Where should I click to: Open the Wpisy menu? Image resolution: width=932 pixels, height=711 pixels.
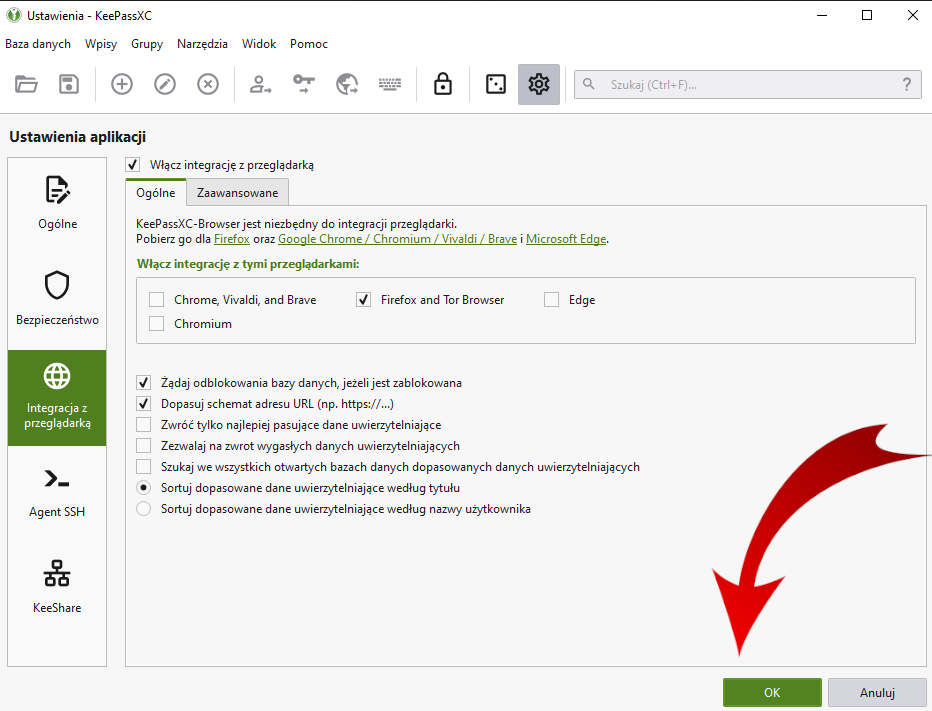click(101, 44)
